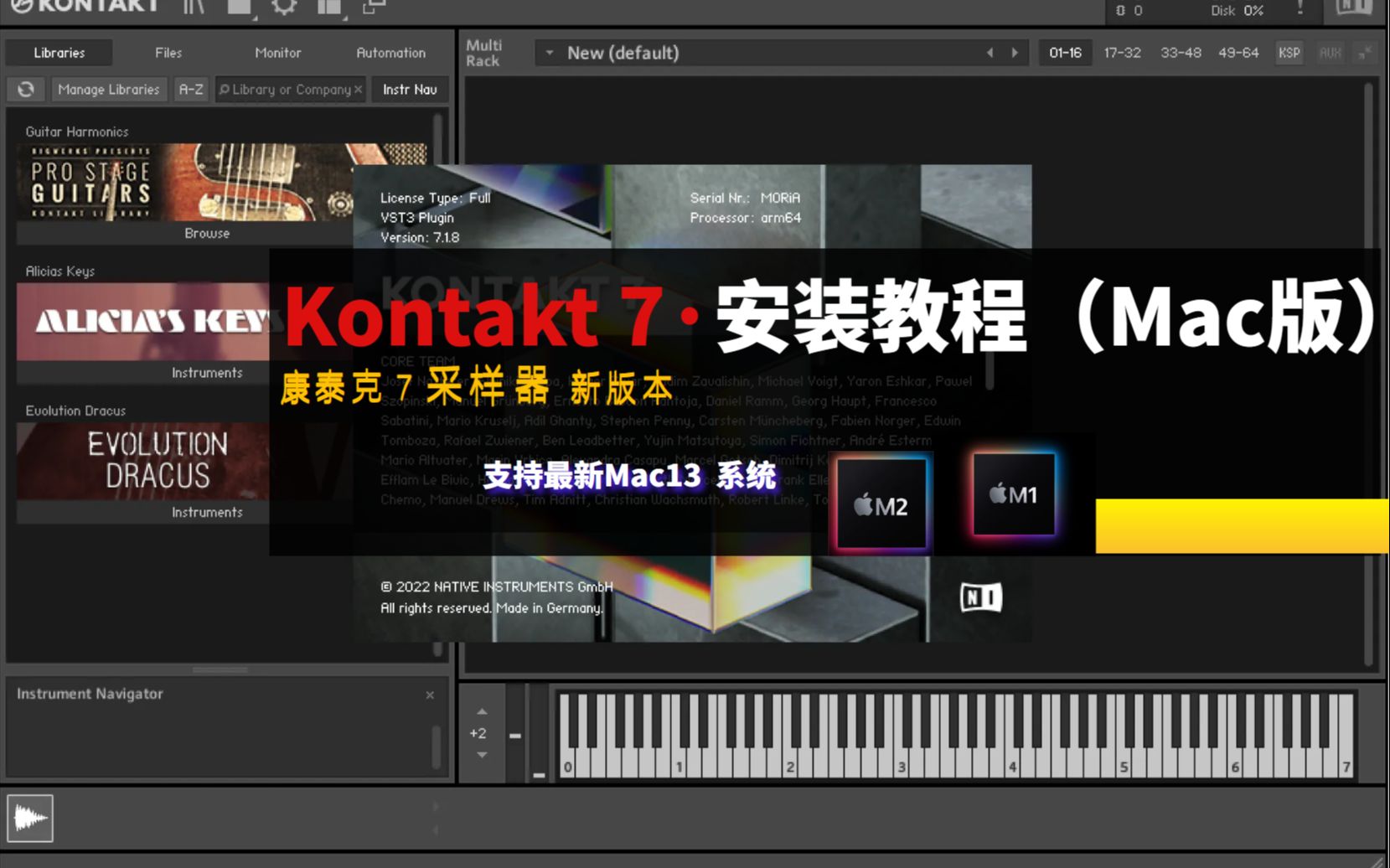Screen dimensions: 1390x868
Task: Switch to the Files tab
Action: coord(168,53)
